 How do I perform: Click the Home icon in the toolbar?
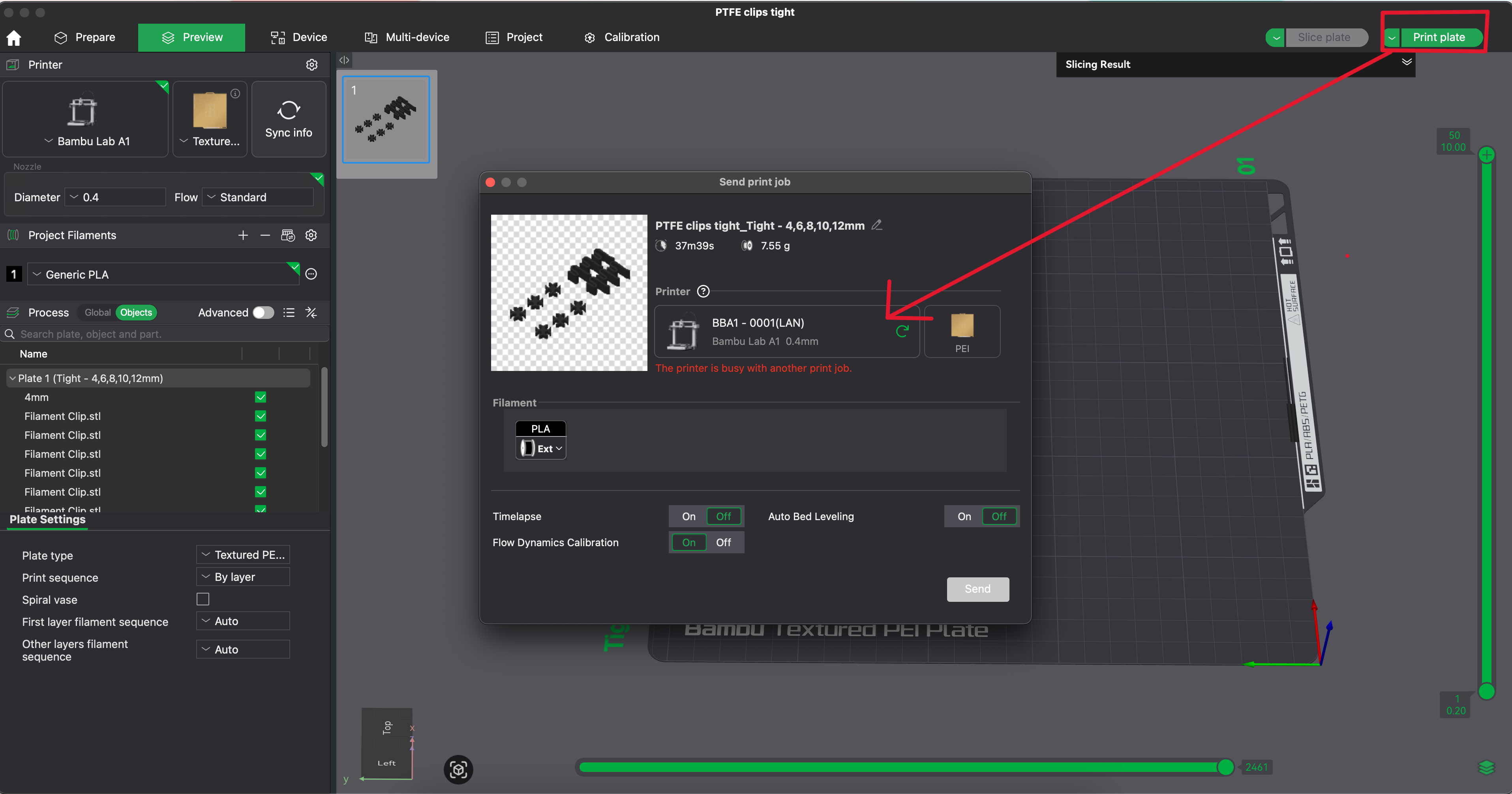click(x=13, y=37)
